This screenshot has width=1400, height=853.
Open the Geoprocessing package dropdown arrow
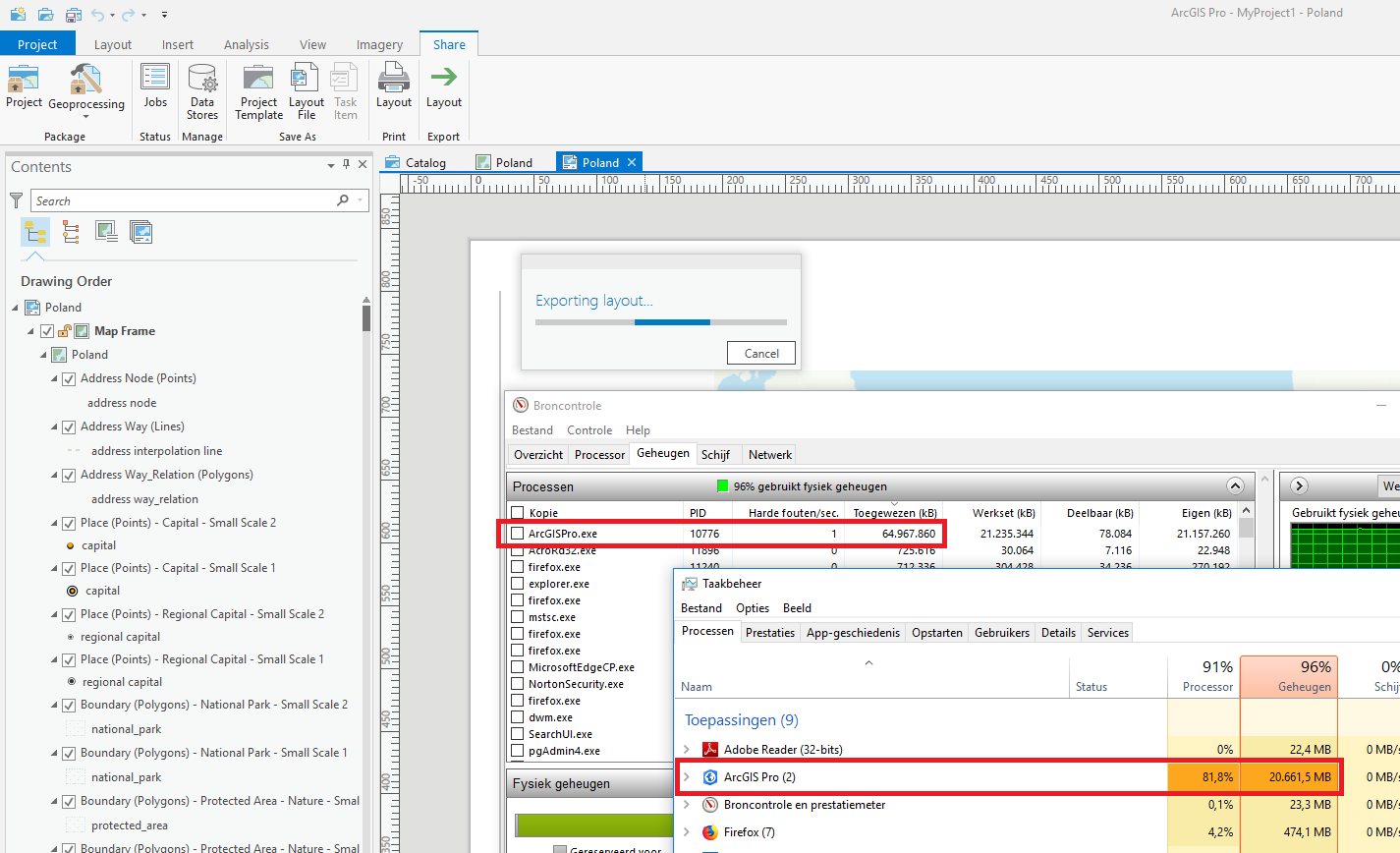[86, 117]
